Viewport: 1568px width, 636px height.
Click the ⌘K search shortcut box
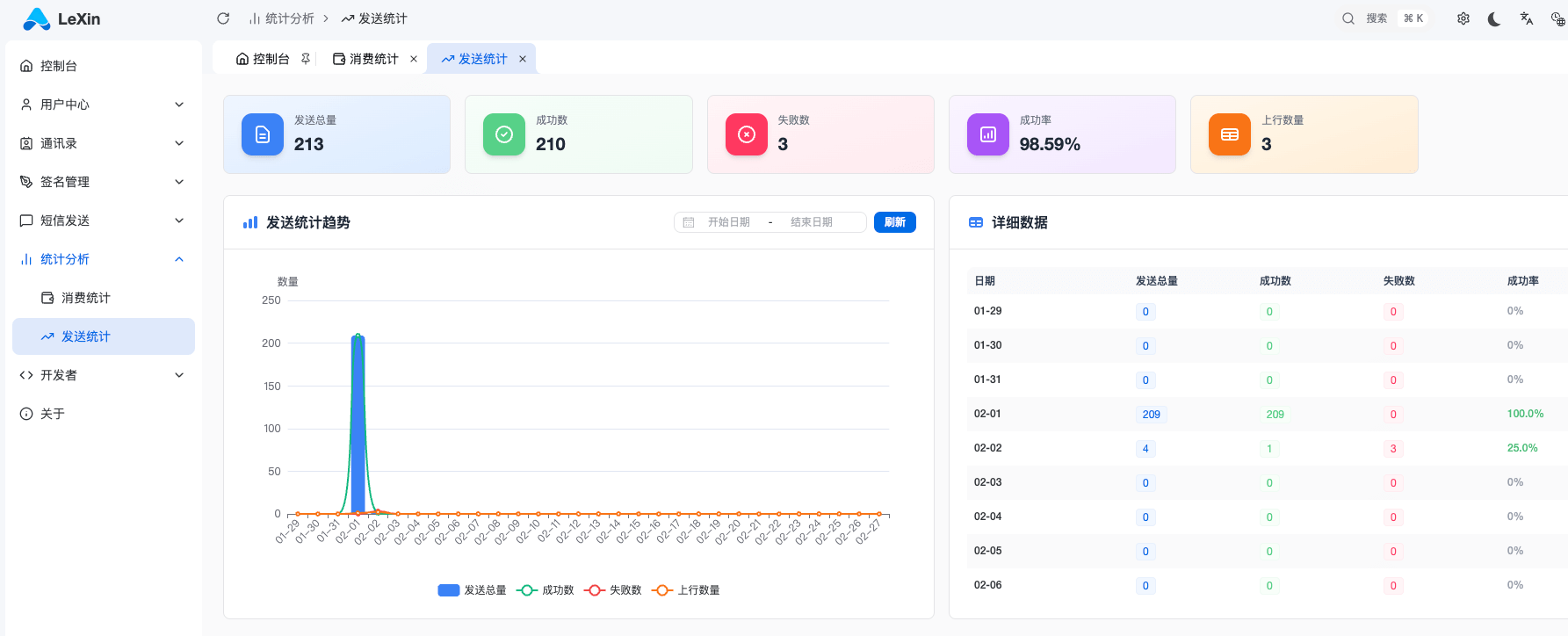[1413, 18]
